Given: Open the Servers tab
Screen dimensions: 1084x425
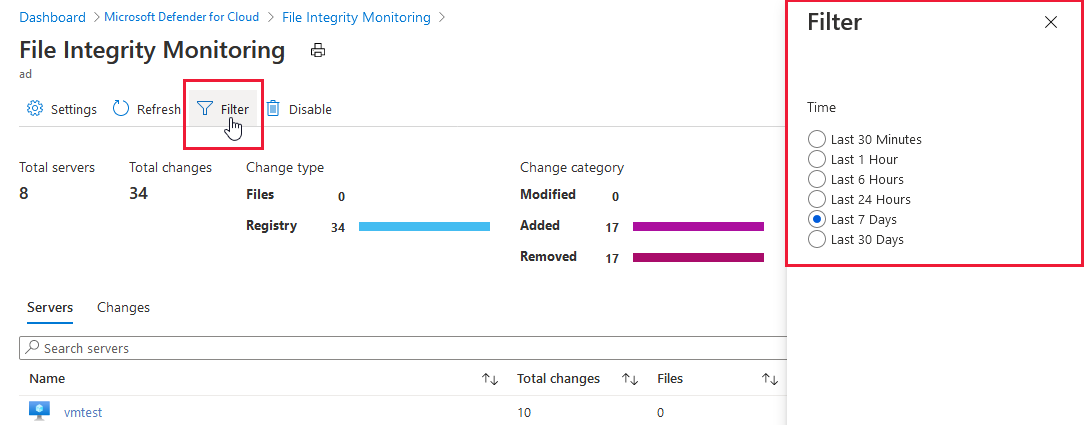Looking at the screenshot, I should tap(50, 307).
